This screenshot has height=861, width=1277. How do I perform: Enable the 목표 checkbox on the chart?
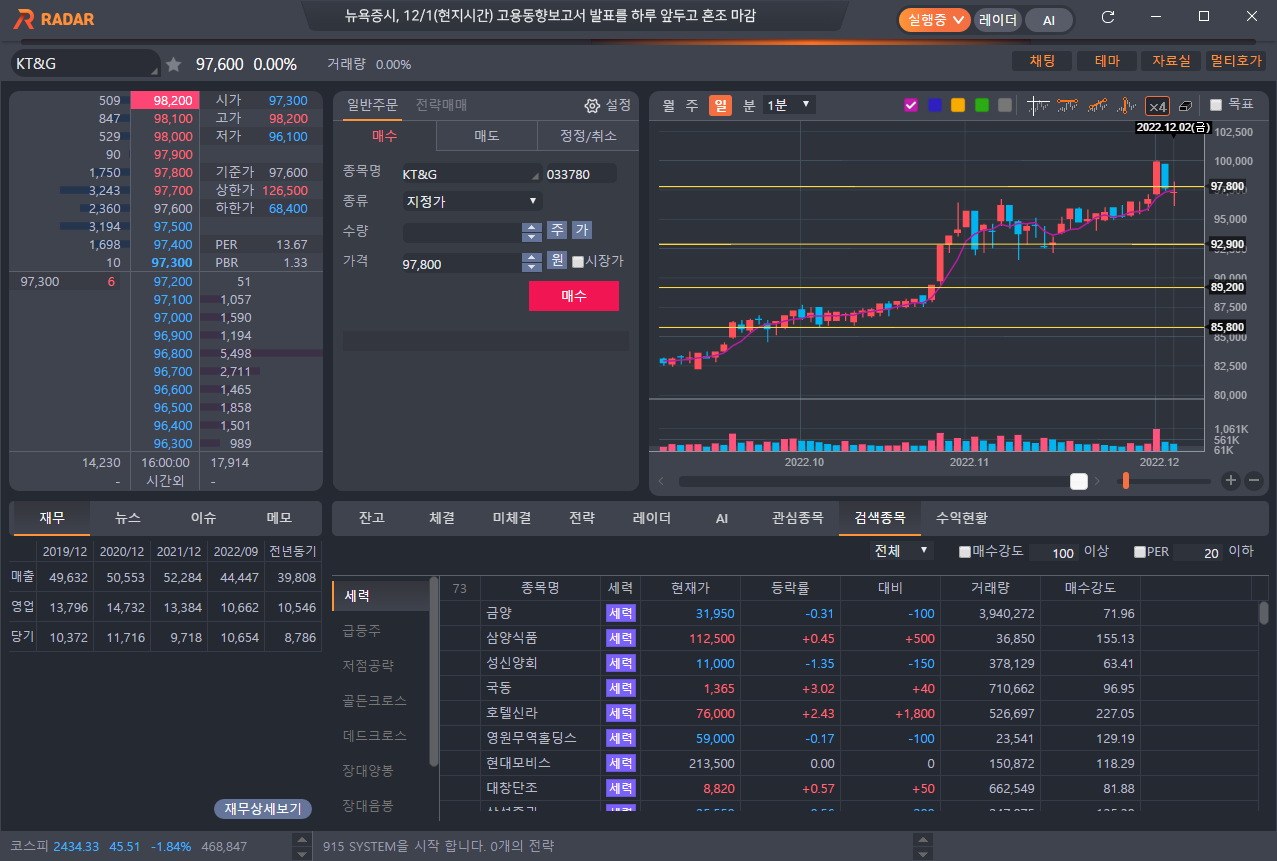point(1216,105)
